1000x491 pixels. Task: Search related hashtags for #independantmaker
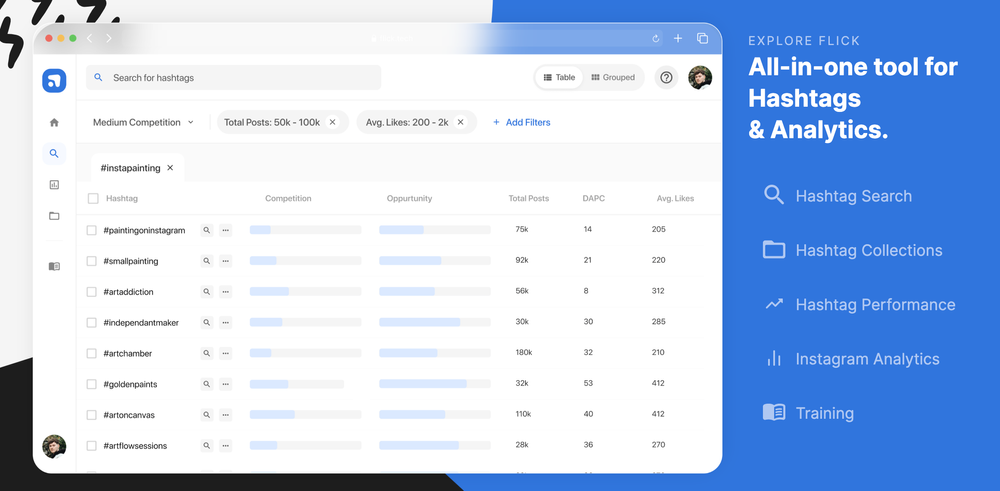coord(207,323)
